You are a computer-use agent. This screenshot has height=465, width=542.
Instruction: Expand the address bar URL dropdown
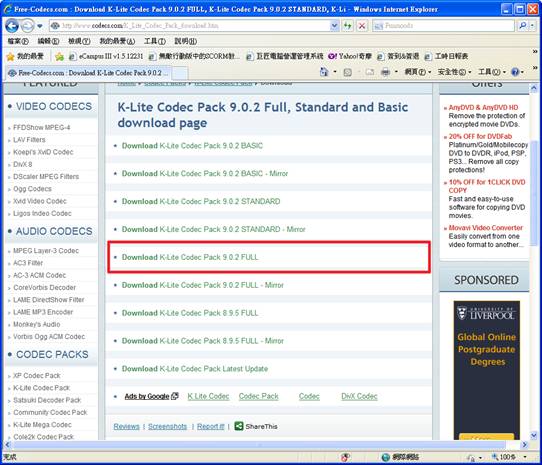tap(334, 26)
